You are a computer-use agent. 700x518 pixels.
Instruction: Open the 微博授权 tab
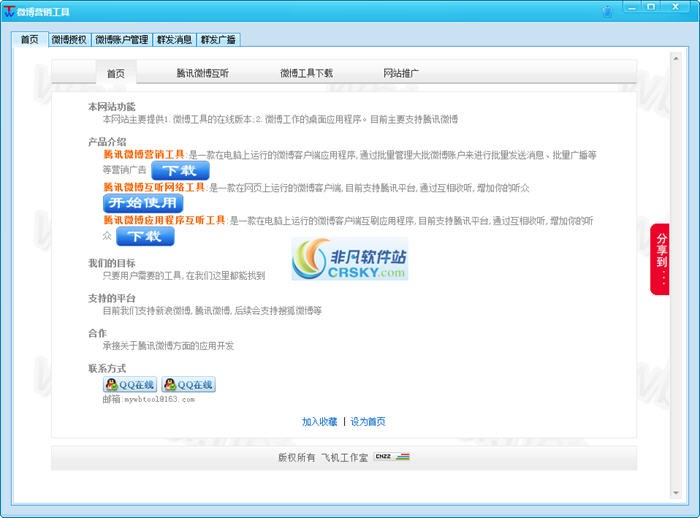69,40
